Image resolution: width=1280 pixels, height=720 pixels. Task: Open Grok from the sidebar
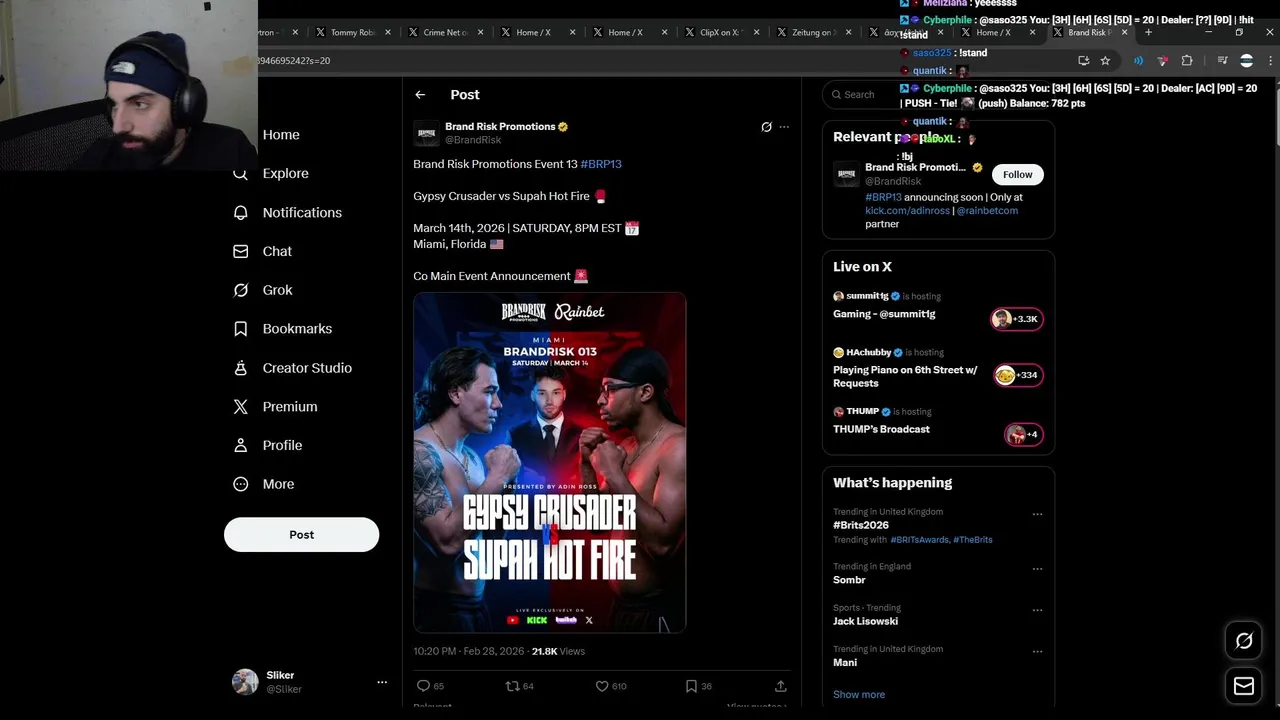pyautogui.click(x=262, y=290)
